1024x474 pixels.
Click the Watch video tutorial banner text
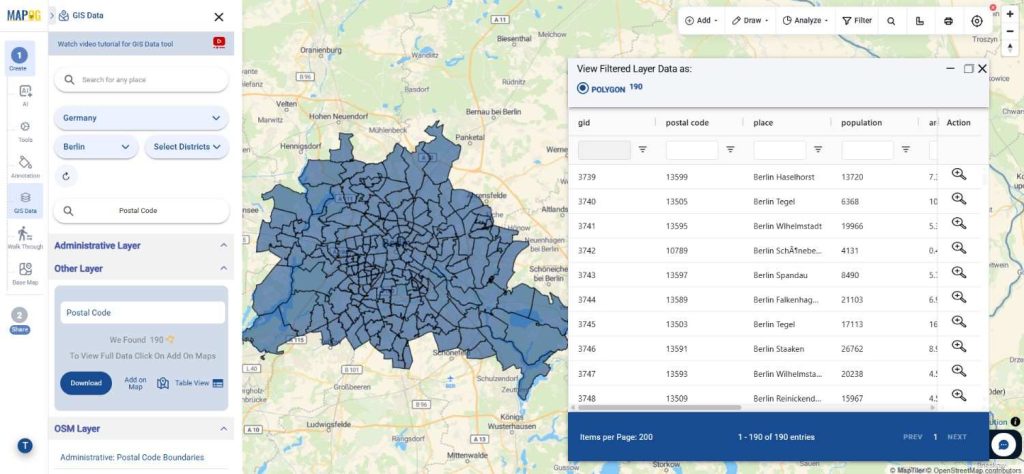coord(116,44)
